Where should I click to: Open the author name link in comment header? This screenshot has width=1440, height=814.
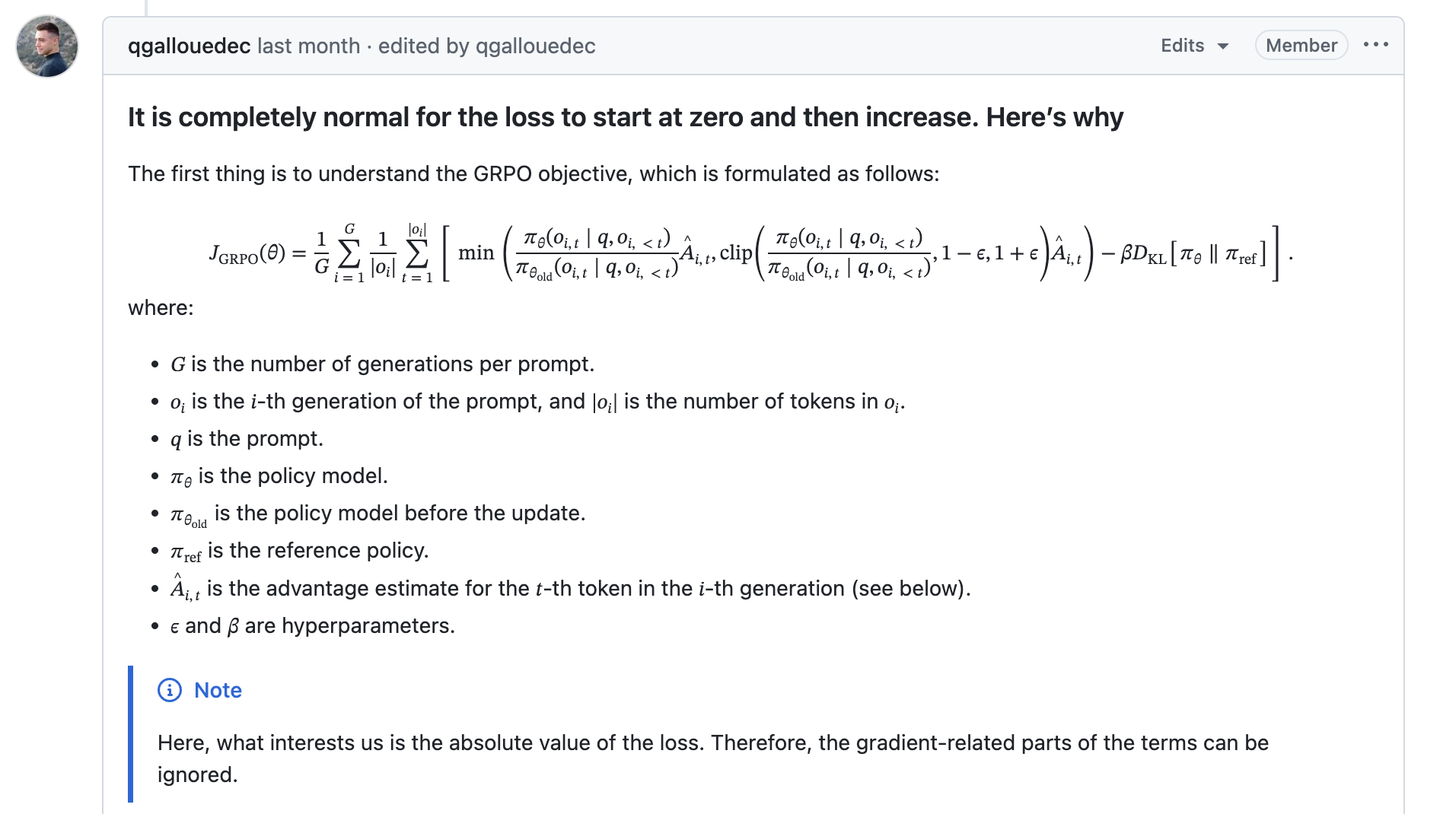point(189,46)
